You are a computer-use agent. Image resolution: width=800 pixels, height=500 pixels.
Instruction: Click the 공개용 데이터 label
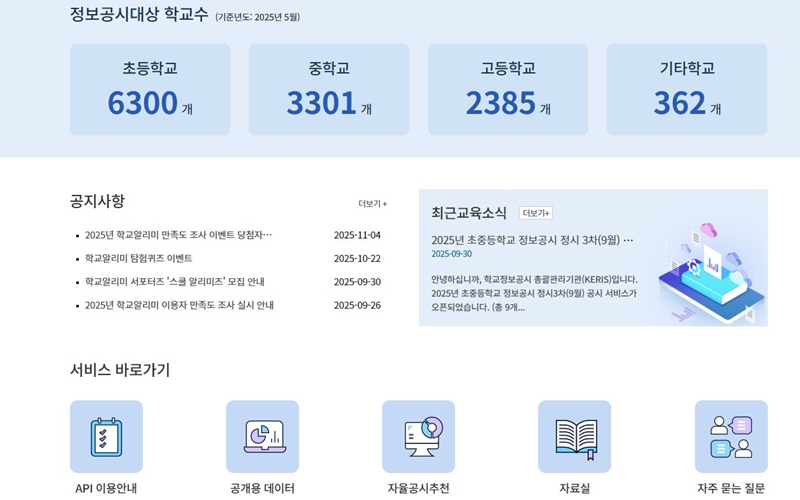[x=262, y=488]
